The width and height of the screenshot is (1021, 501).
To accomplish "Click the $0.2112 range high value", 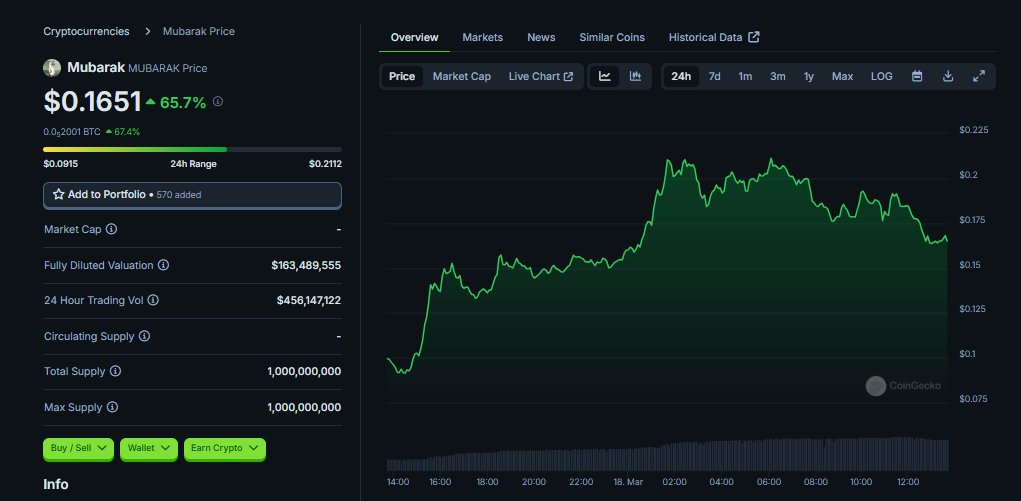I will [325, 164].
